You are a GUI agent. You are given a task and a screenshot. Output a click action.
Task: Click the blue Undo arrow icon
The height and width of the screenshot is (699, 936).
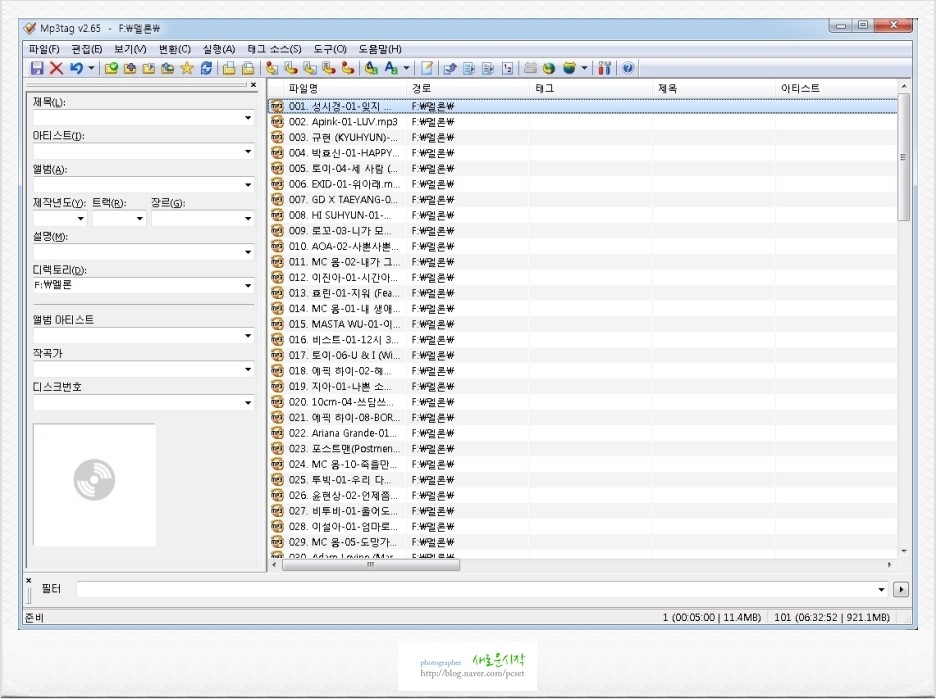(76, 68)
